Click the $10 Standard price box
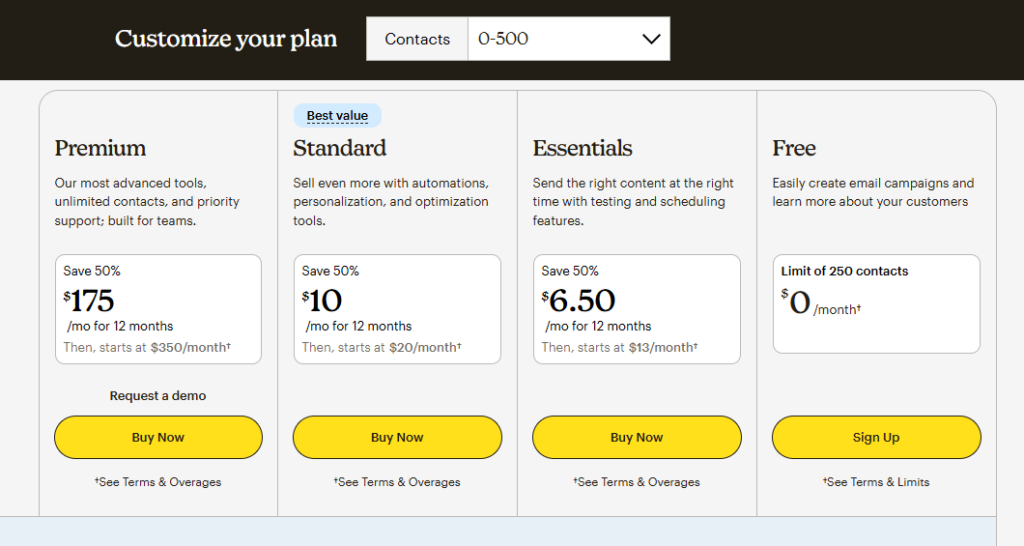The image size is (1024, 546). [397, 309]
